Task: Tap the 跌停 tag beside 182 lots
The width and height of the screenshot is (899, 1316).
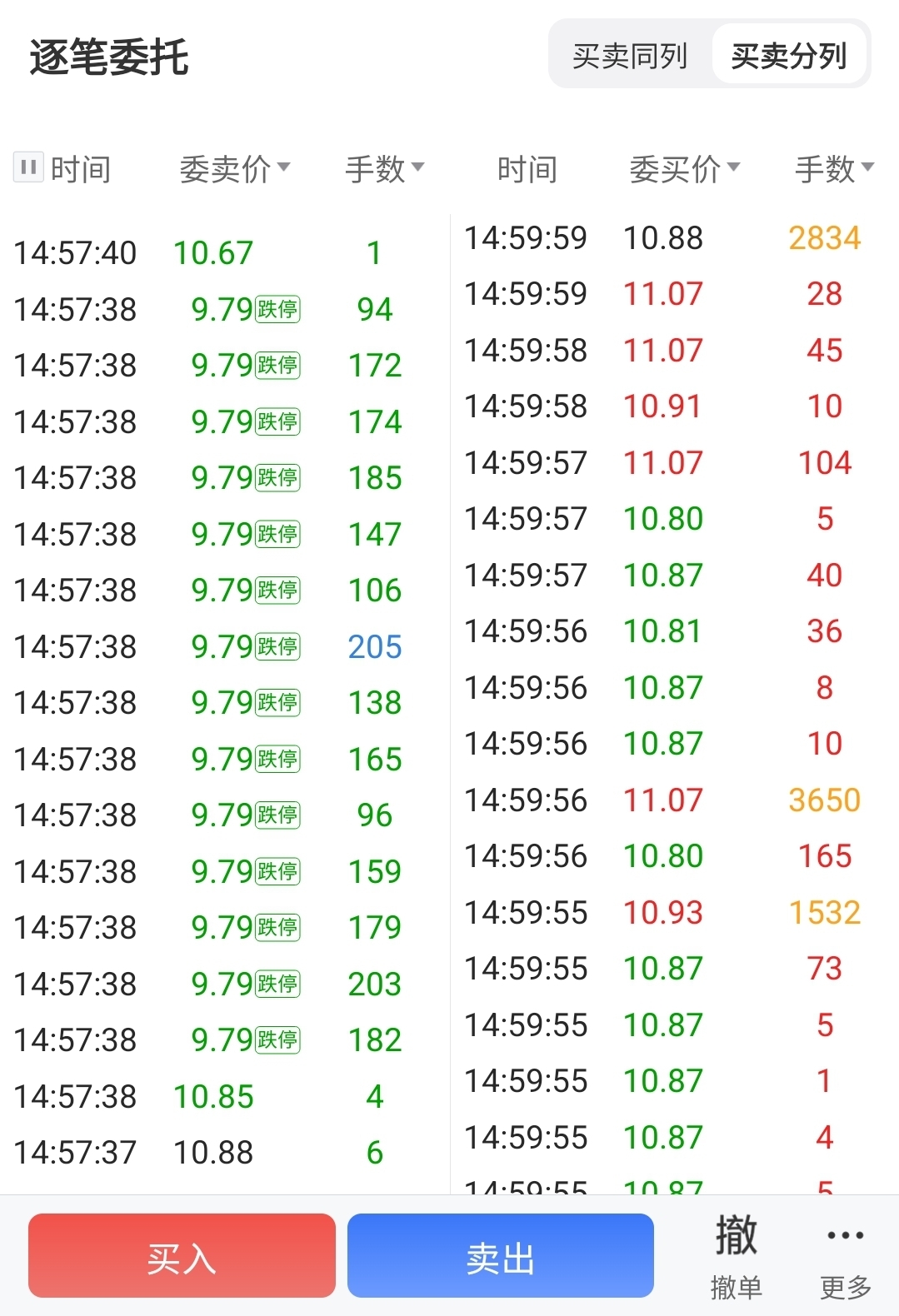Action: [277, 1039]
